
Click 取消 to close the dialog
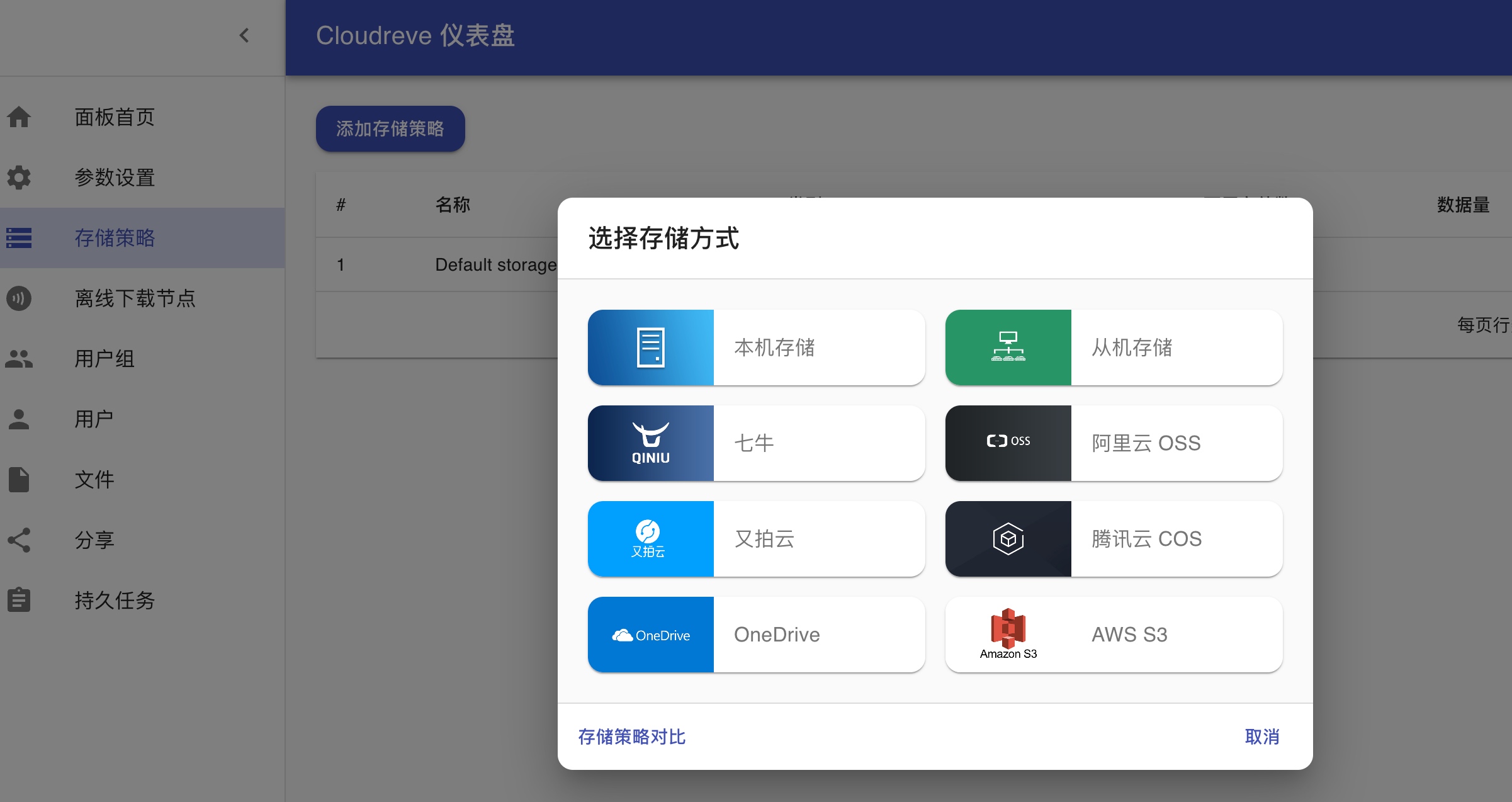[x=1262, y=737]
